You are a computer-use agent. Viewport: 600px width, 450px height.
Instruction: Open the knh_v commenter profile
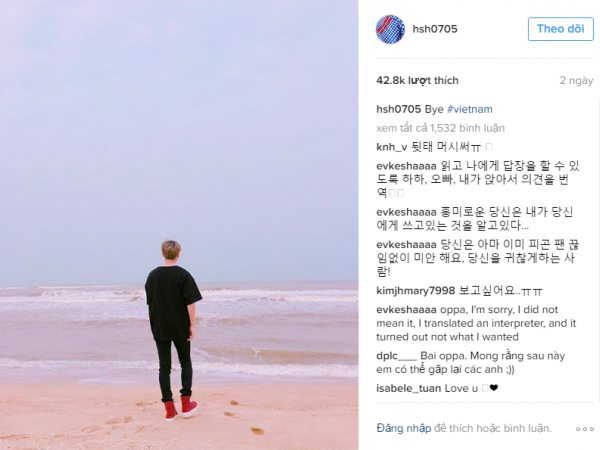[391, 147]
